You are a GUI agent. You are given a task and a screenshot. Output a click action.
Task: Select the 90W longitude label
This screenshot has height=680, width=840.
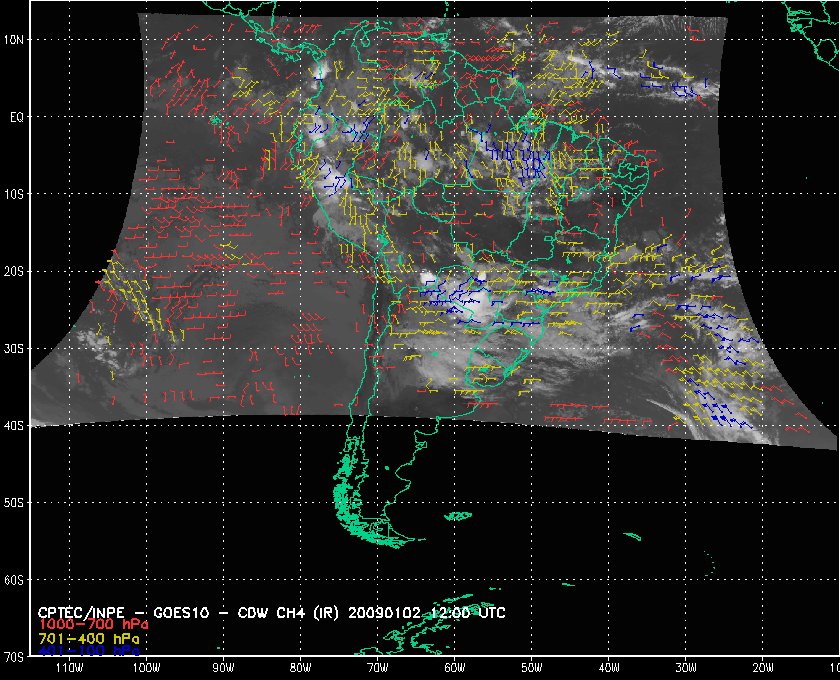pyautogui.click(x=222, y=666)
